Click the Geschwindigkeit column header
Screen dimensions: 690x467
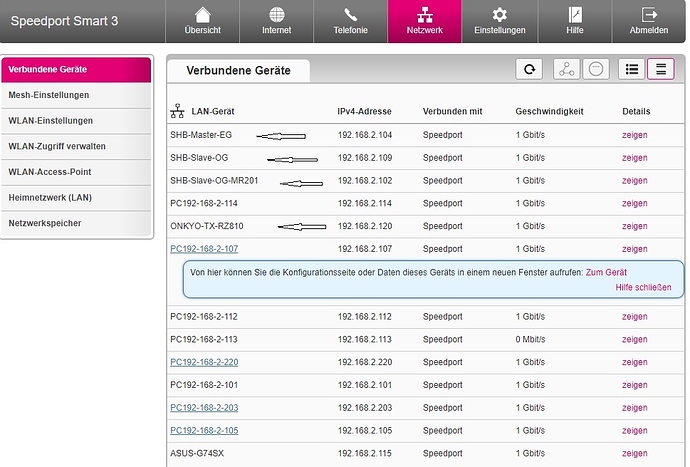pos(549,111)
